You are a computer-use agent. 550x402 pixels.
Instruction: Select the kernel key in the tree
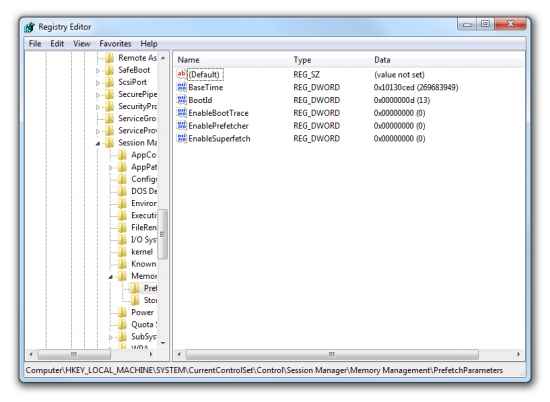142,252
